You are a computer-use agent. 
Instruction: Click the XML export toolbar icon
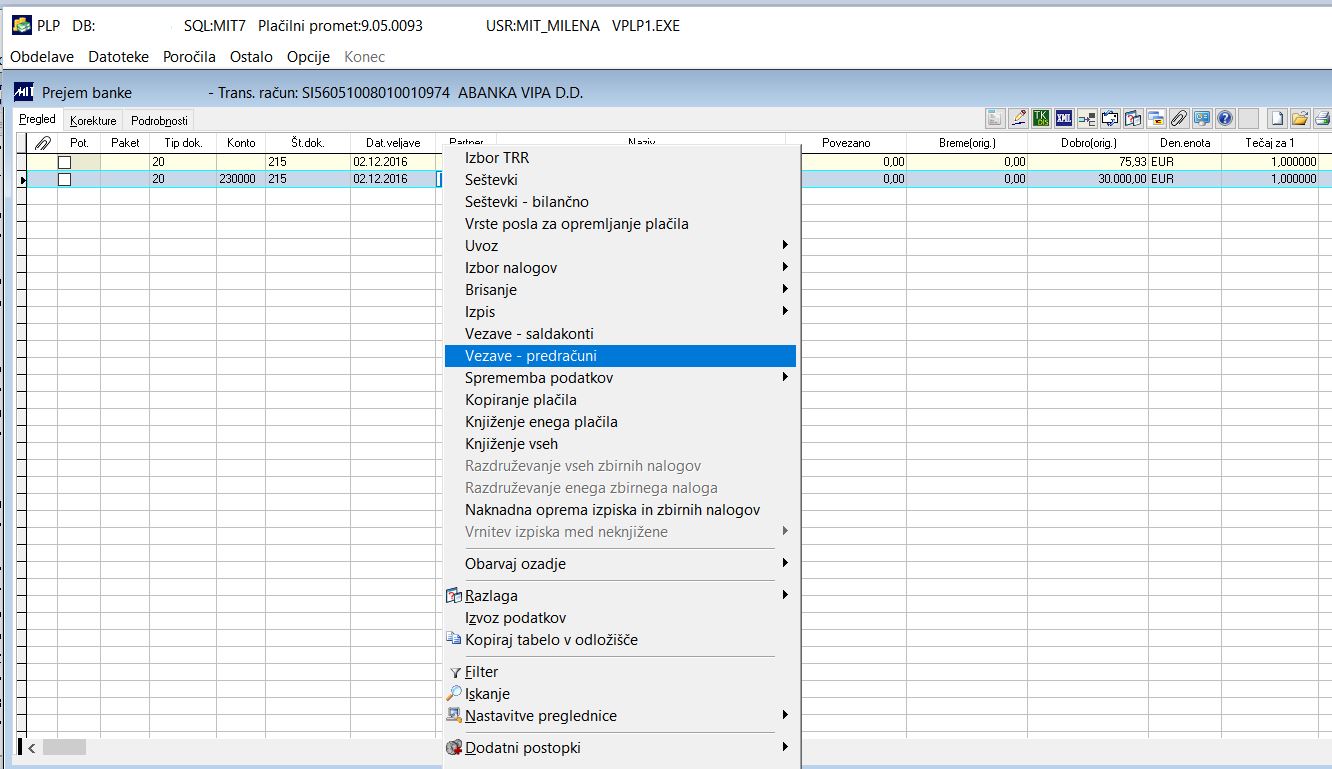tap(1064, 118)
